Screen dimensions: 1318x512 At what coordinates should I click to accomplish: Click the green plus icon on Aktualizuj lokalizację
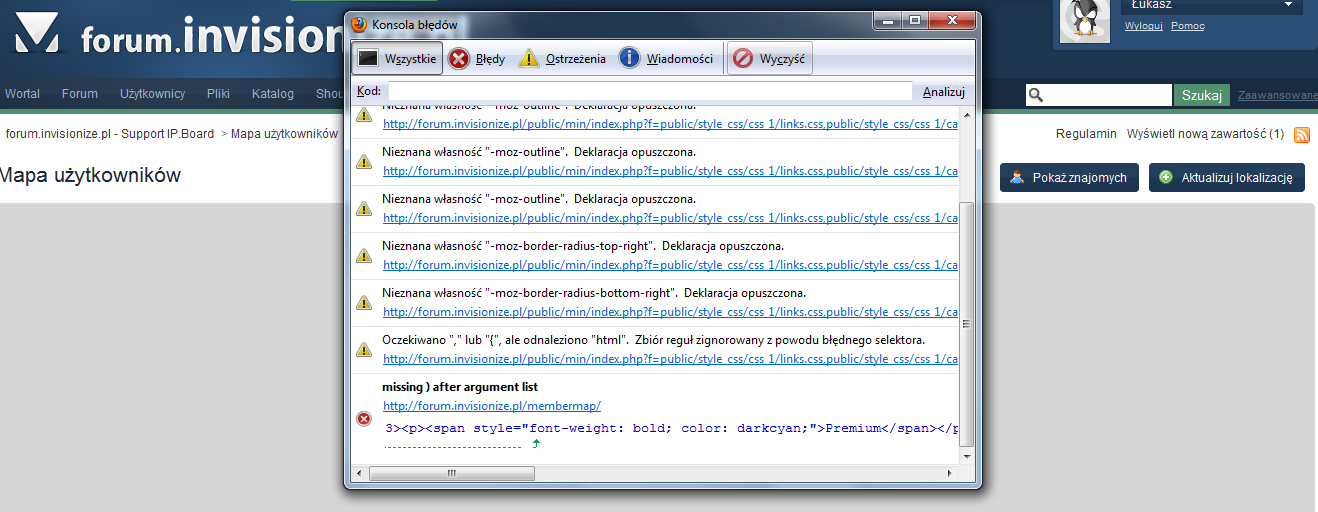click(1166, 178)
